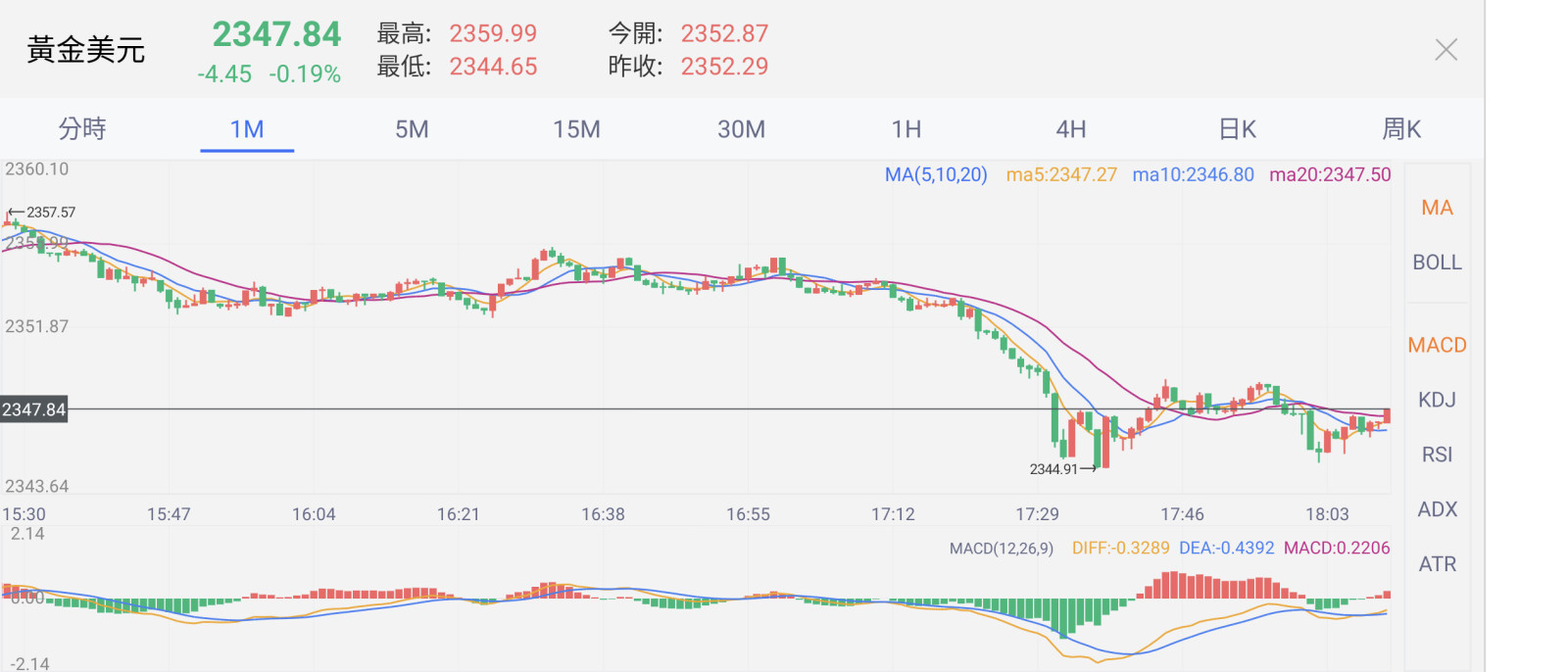Open the 15M chart interval
Image resolution: width=1568 pixels, height=672 pixels.
click(576, 129)
